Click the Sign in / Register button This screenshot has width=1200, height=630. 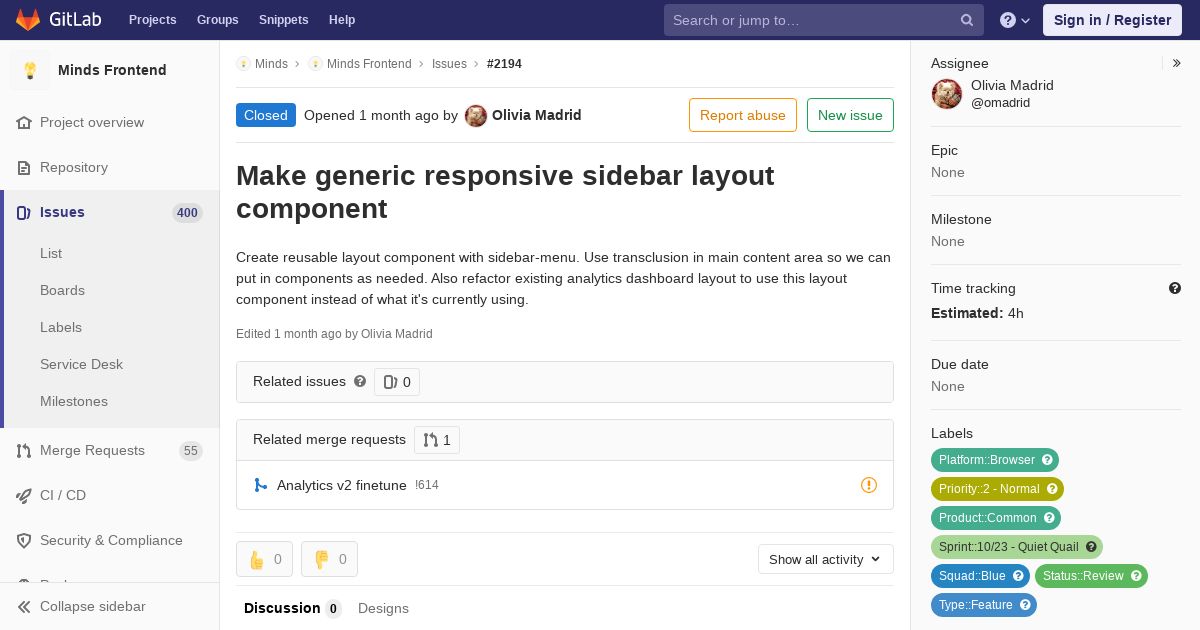[1112, 20]
